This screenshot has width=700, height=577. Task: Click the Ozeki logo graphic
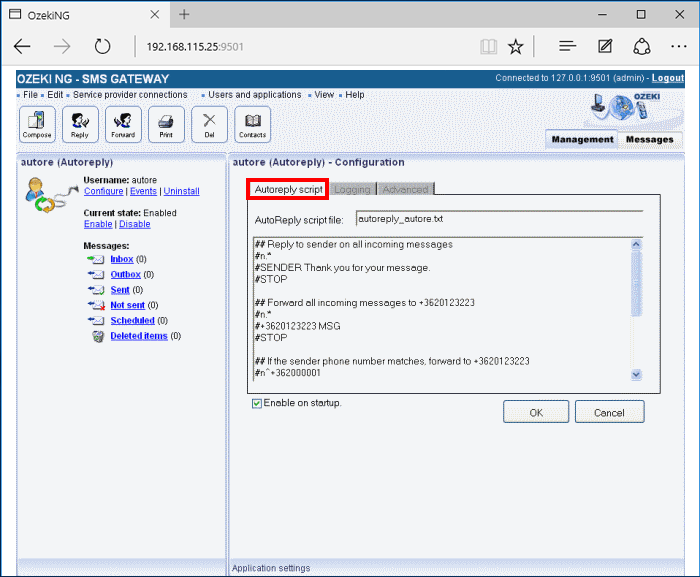[625, 107]
